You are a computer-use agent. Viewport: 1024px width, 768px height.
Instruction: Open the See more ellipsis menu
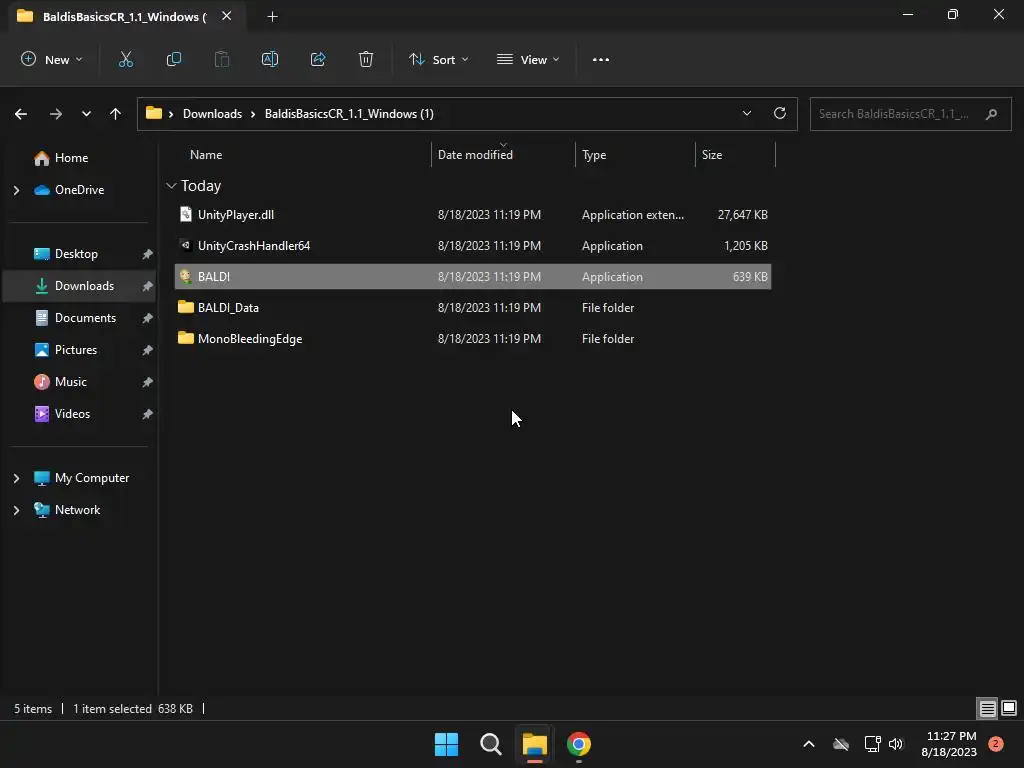click(x=601, y=59)
